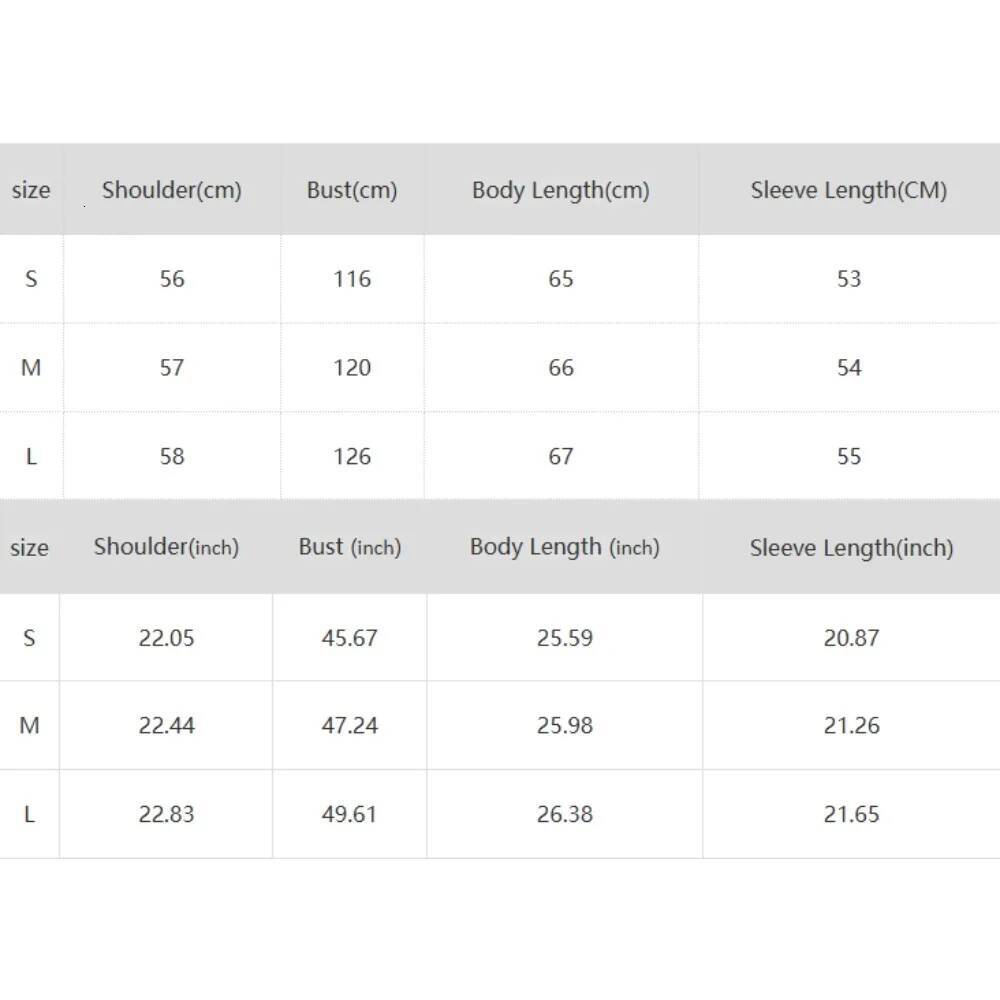This screenshot has height=1000, width=1000.
Task: Click the Shoulder(inch) column header
Action: pyautogui.click(x=166, y=547)
